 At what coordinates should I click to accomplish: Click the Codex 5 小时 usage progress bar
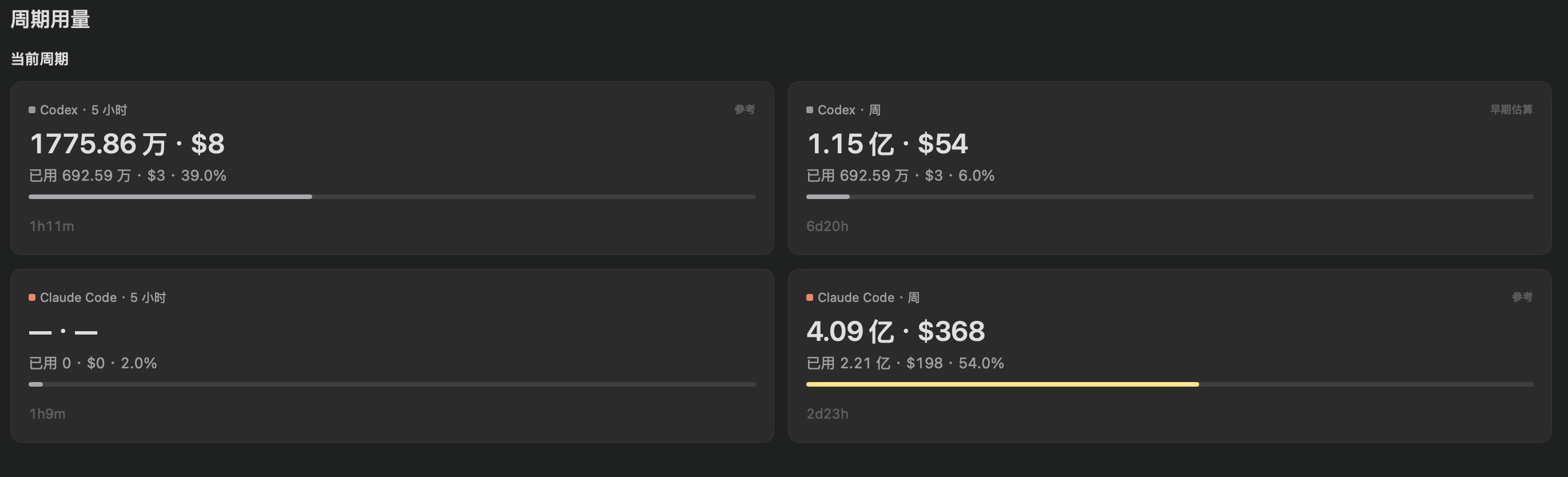(392, 197)
